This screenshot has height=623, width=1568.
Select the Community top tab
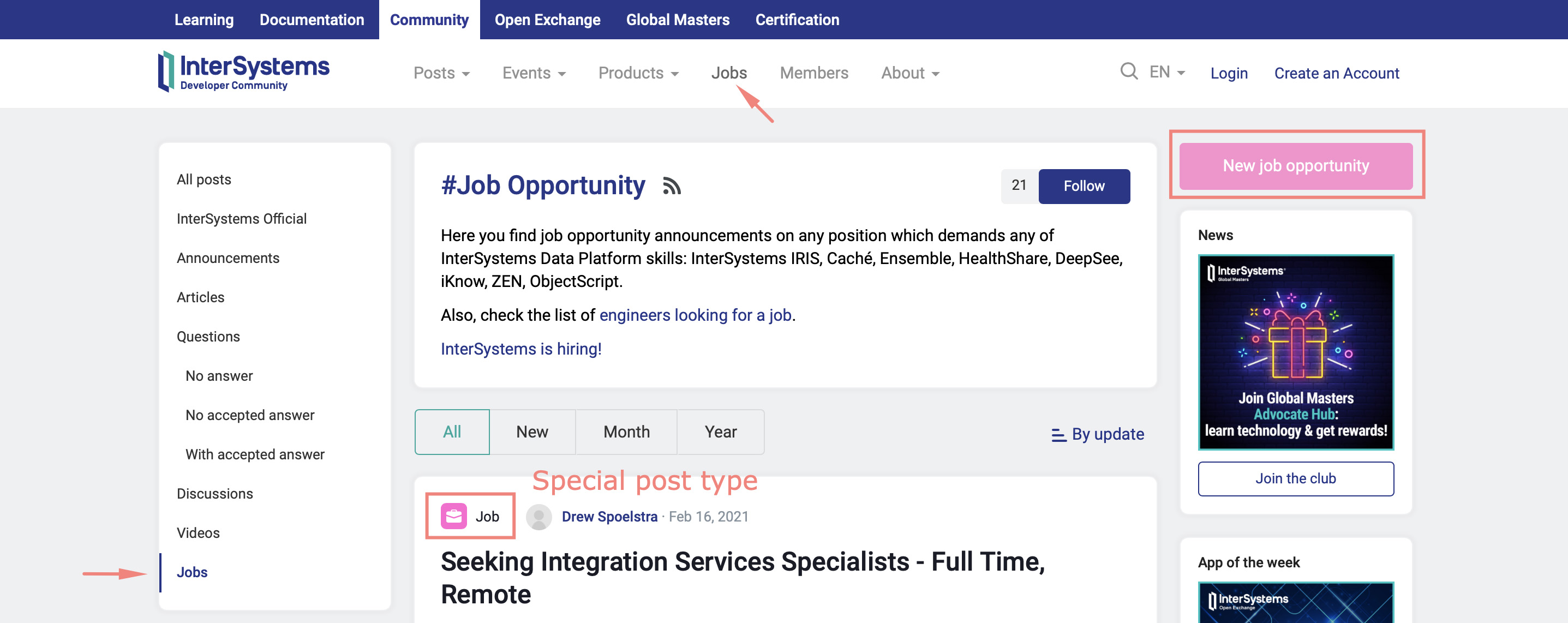pos(429,20)
